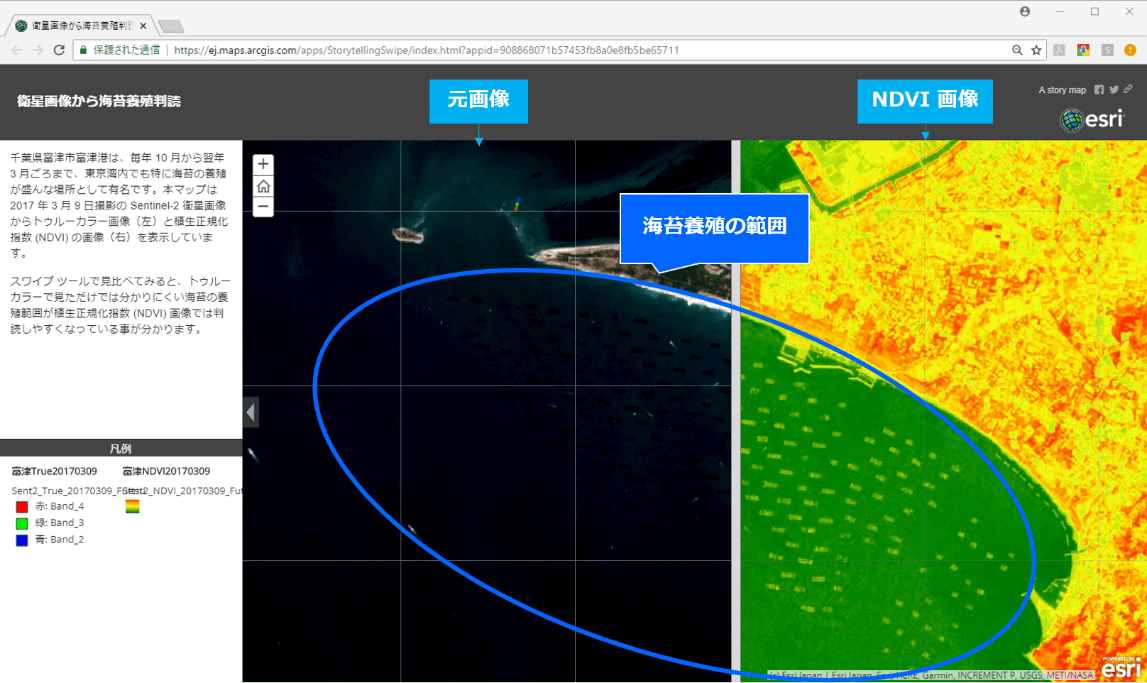1147x683 pixels.
Task: Zoom out using the map minus icon
Action: pos(263,208)
